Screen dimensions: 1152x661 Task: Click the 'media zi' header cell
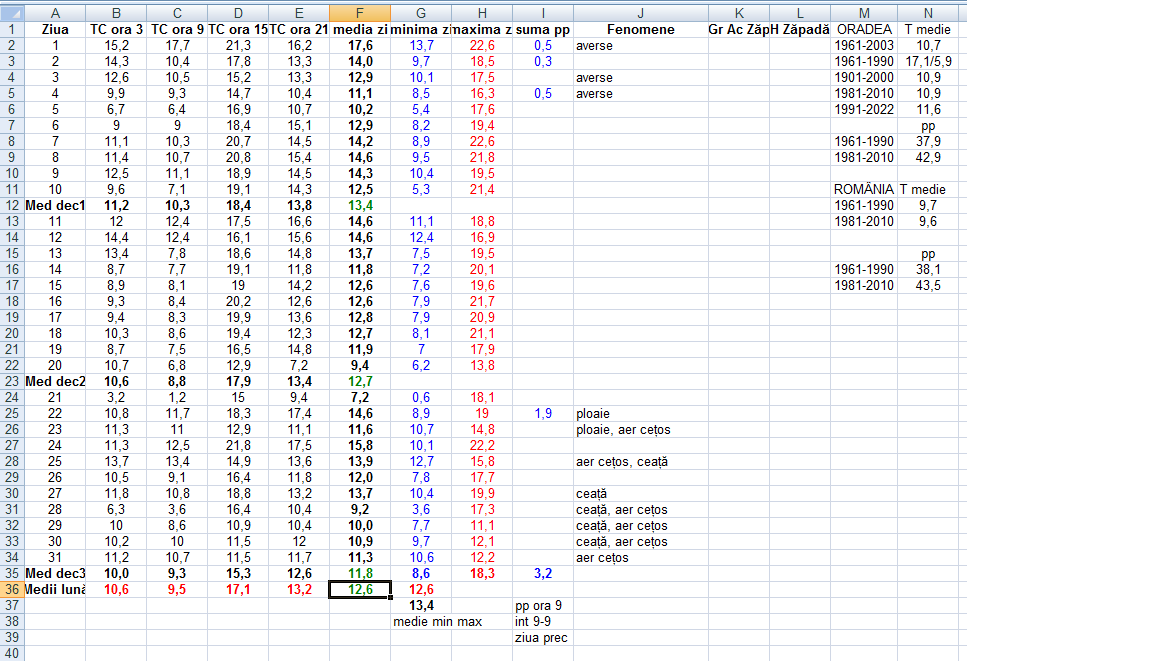[360, 29]
